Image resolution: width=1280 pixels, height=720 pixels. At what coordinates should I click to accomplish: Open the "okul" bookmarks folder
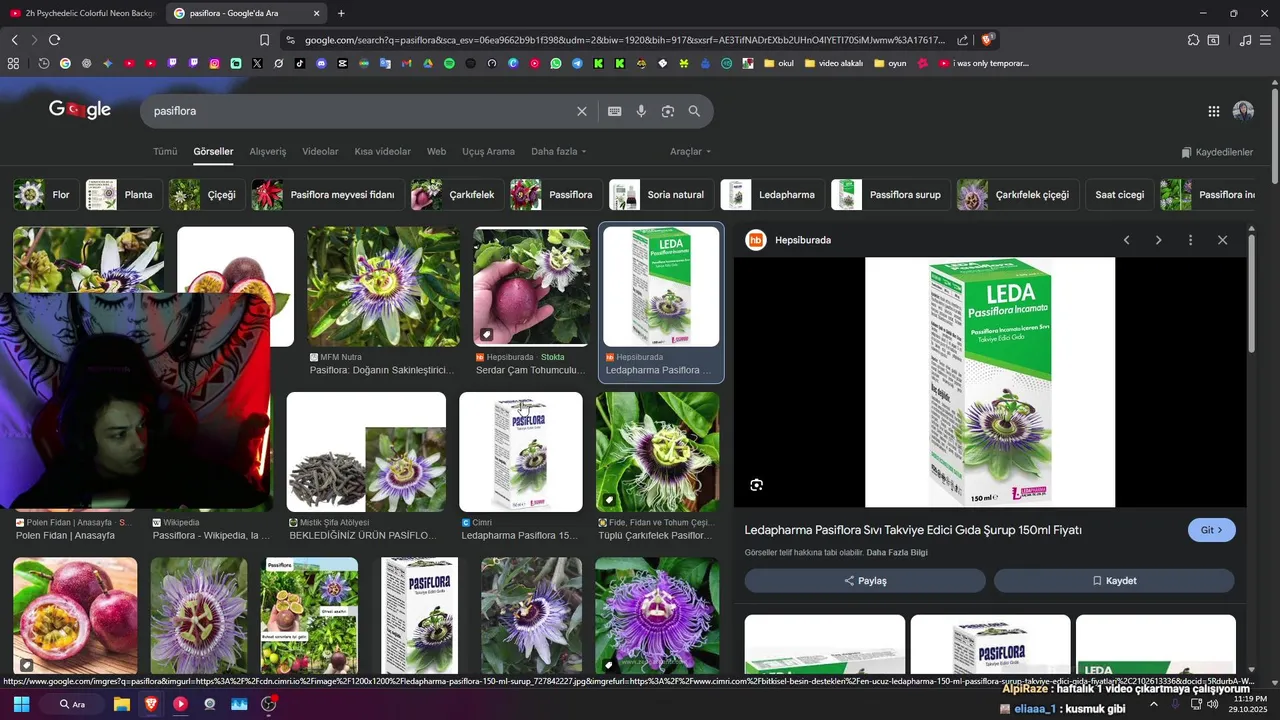pyautogui.click(x=778, y=63)
